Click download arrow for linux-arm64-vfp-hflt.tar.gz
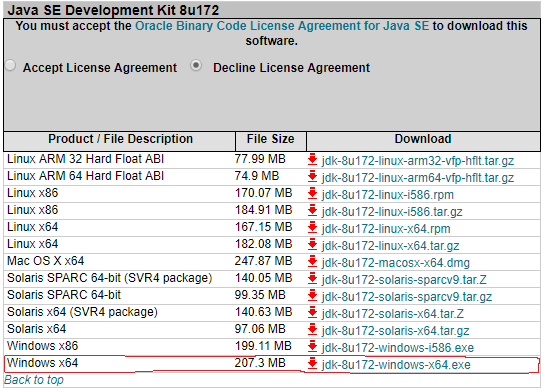Screen dimensions: 544x392 [x=313, y=176]
